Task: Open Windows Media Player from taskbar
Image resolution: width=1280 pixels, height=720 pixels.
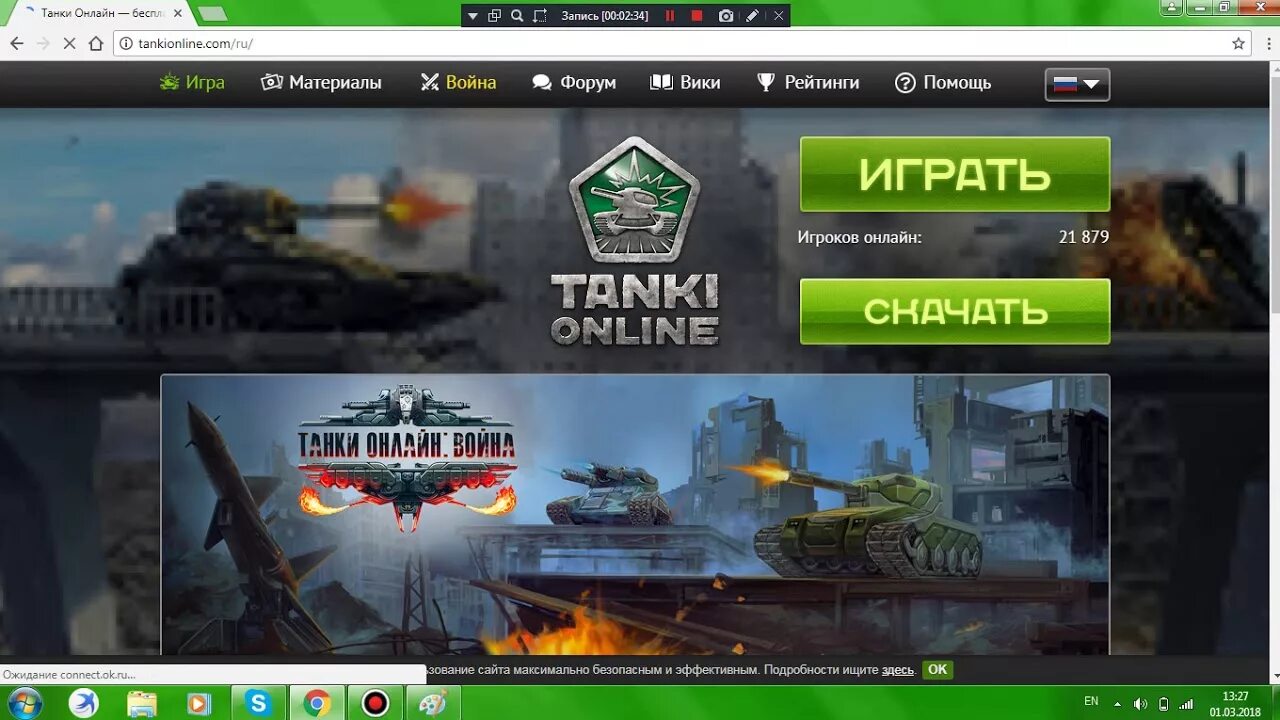Action: [x=199, y=703]
